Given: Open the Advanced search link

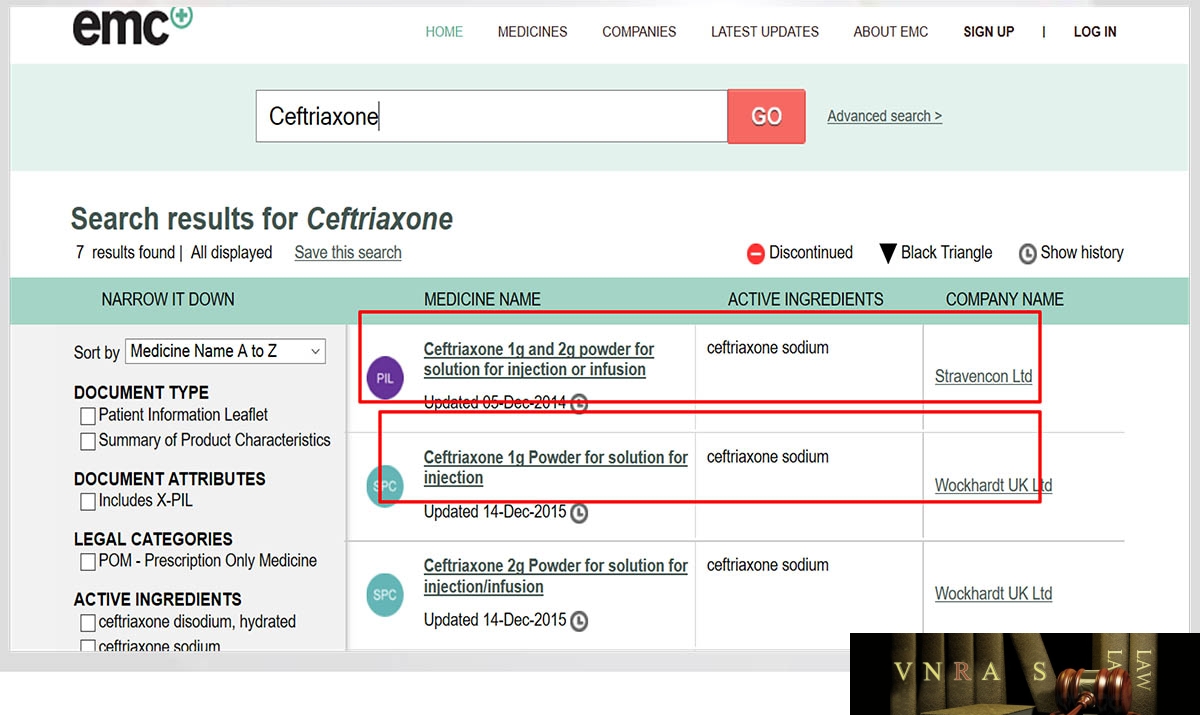Looking at the screenshot, I should (x=884, y=116).
